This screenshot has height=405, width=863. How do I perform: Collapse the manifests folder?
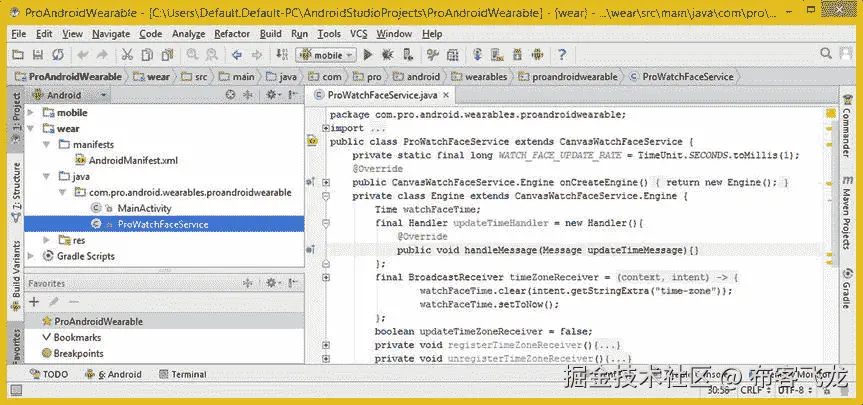tap(47, 145)
